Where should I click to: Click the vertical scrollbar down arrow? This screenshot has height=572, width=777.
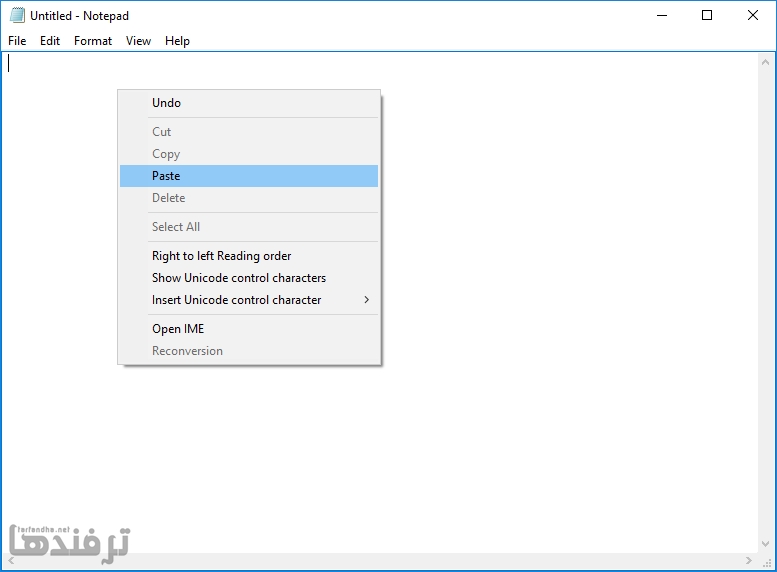pos(765,544)
